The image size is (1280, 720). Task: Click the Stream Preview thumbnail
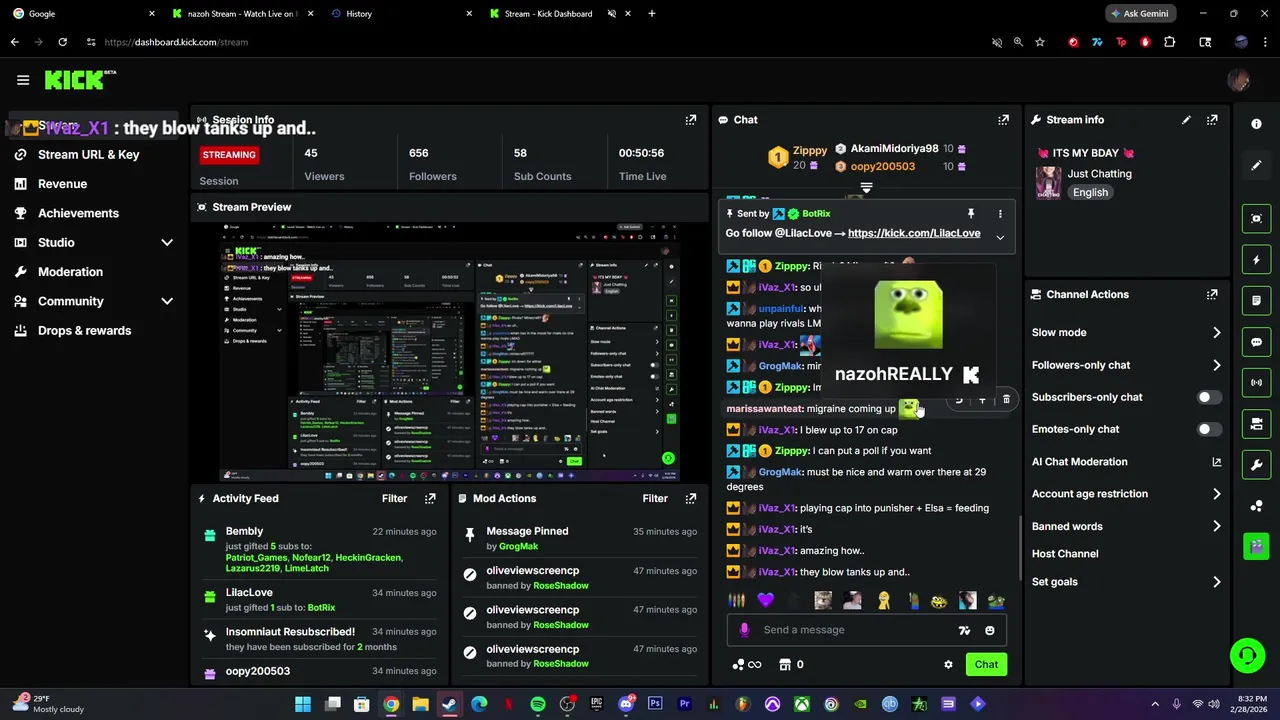click(x=450, y=352)
